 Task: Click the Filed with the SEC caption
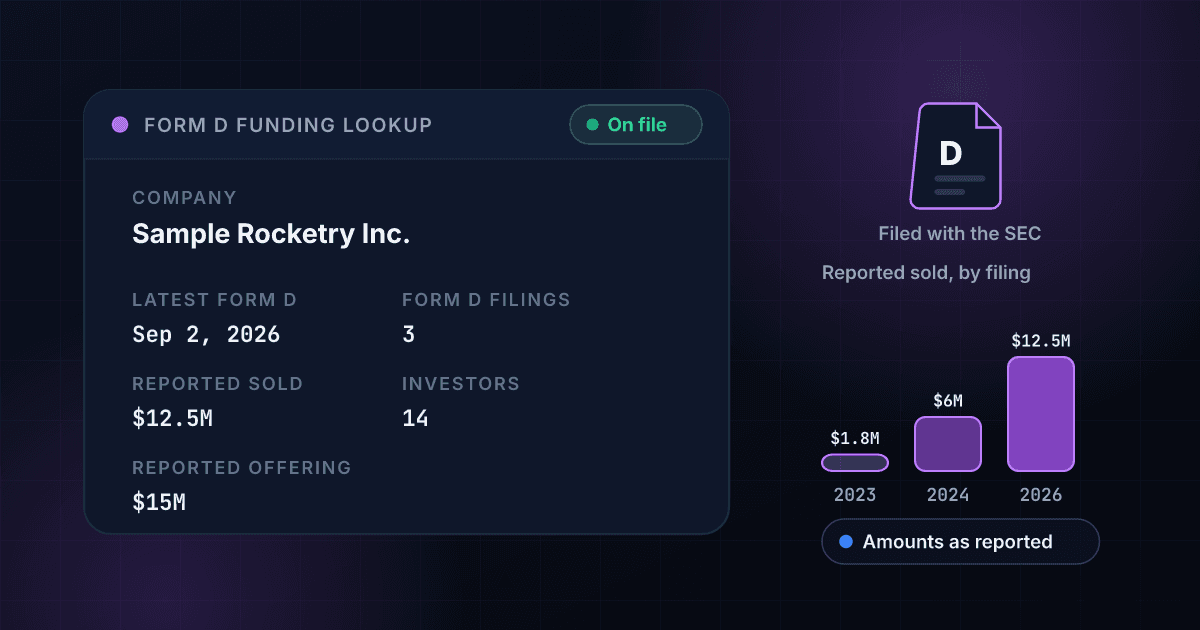(x=959, y=234)
